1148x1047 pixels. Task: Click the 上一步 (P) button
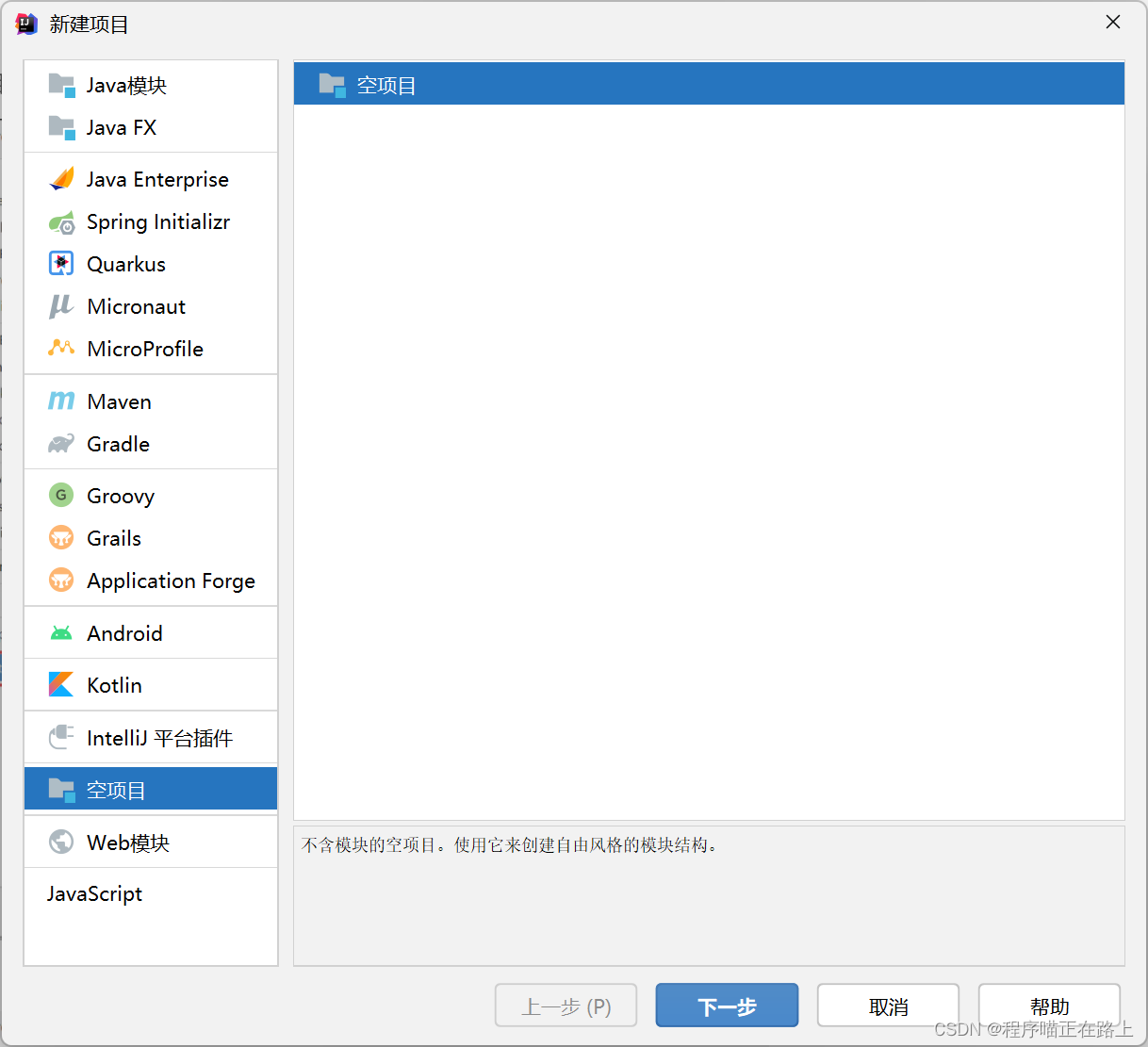566,1006
